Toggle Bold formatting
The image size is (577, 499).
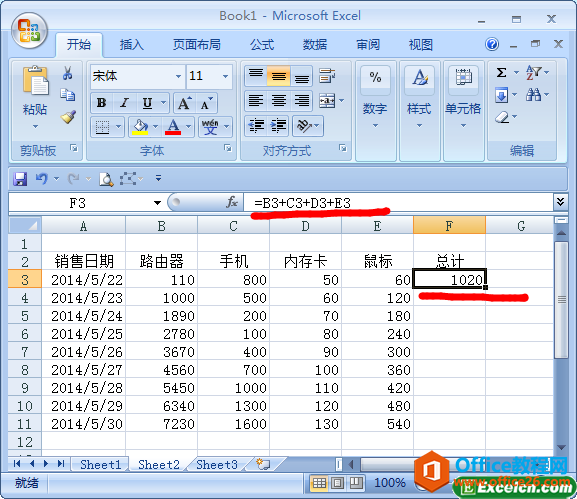(x=102, y=103)
